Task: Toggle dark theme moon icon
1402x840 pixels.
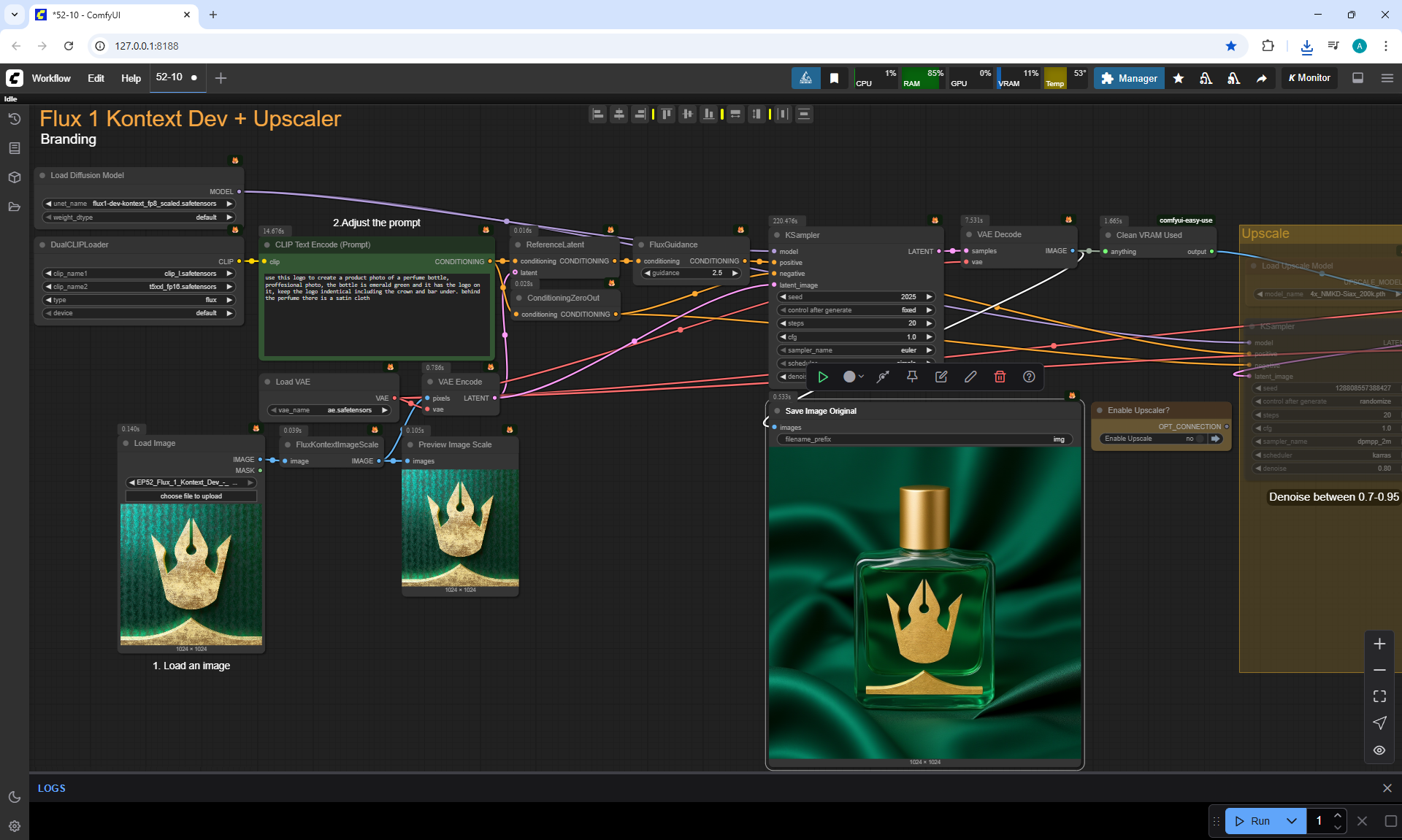Action: point(14,797)
